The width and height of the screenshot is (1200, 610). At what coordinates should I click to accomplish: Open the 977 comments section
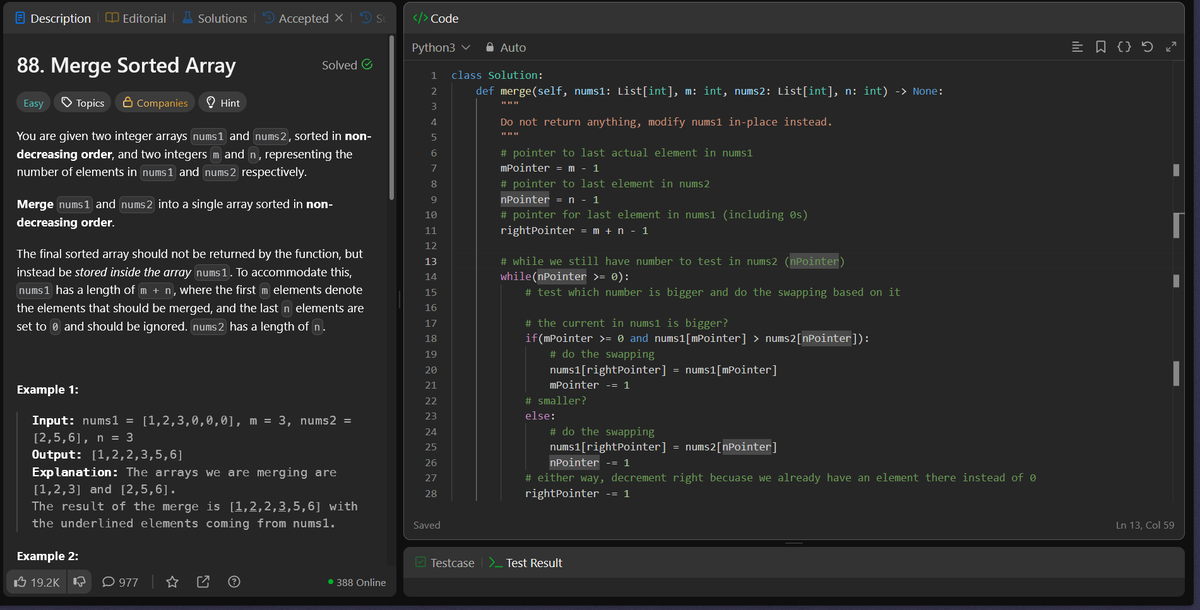click(120, 582)
